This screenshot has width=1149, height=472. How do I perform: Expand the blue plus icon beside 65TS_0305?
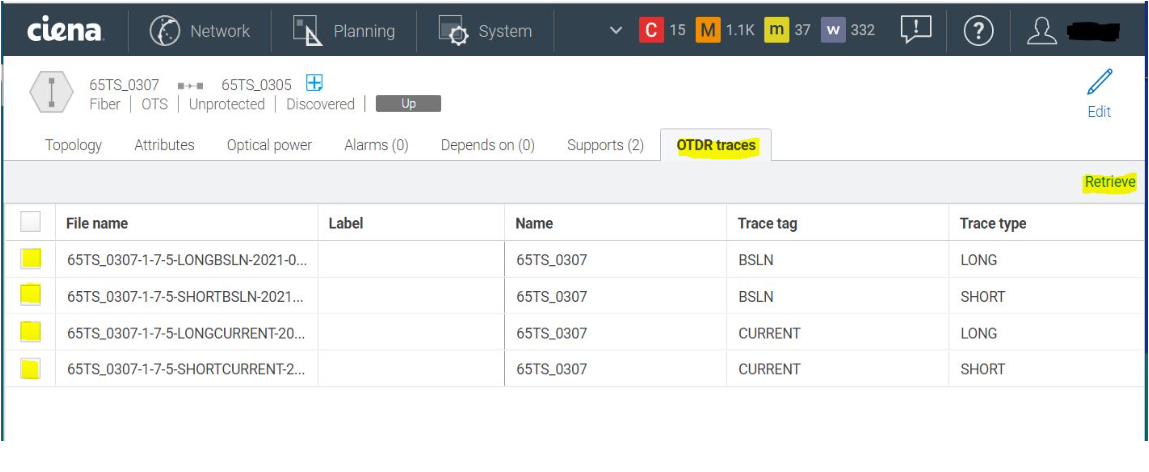click(314, 82)
